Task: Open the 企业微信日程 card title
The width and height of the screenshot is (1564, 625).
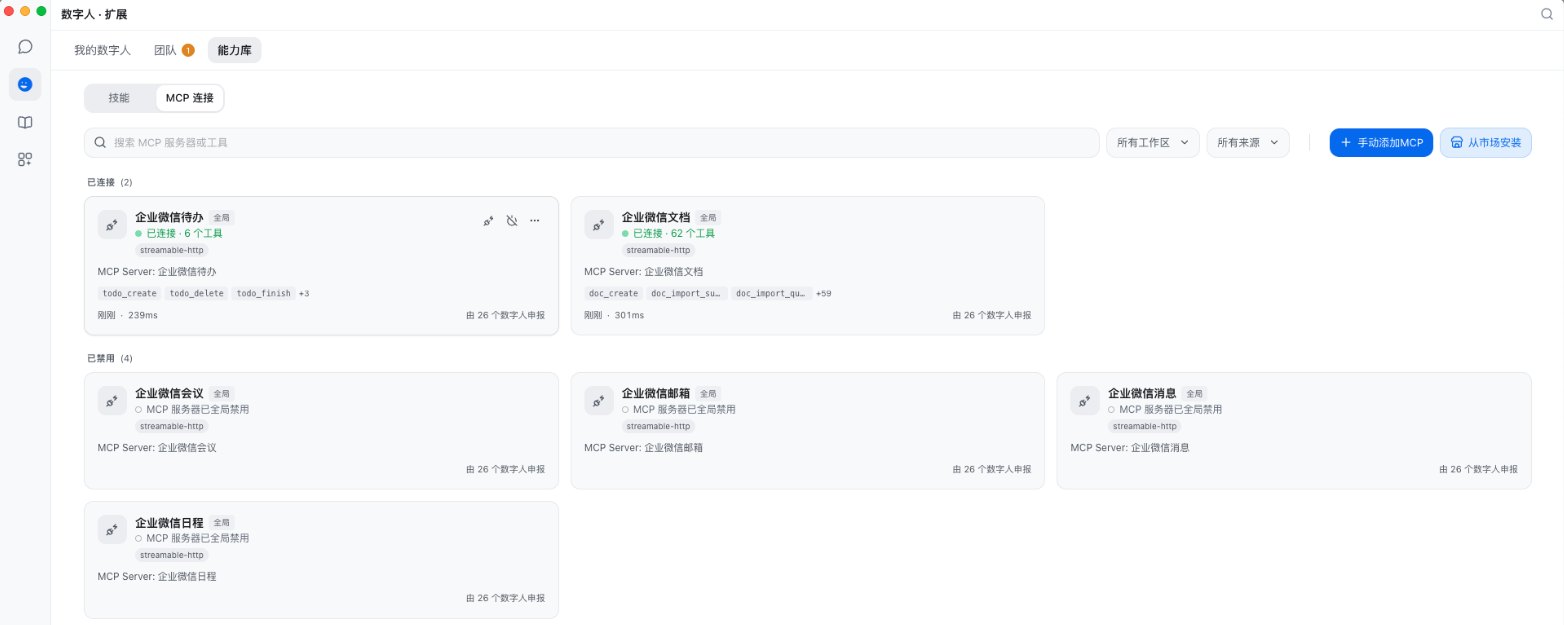Action: 169,522
